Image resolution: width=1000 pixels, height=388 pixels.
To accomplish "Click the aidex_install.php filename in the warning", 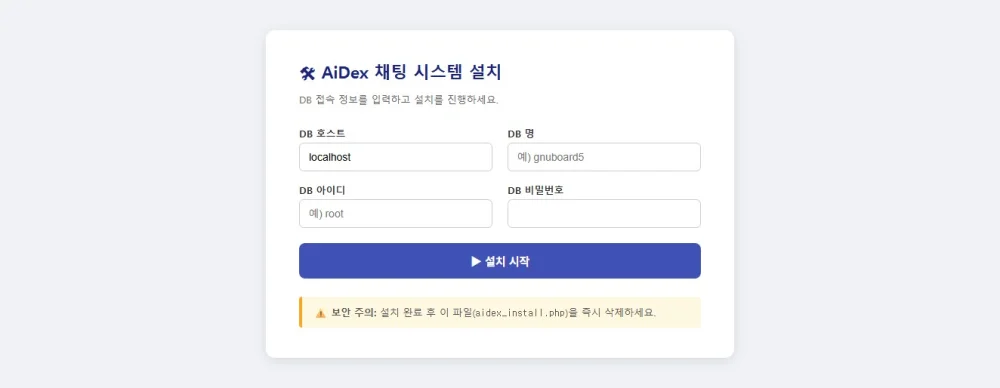I will [x=521, y=313].
